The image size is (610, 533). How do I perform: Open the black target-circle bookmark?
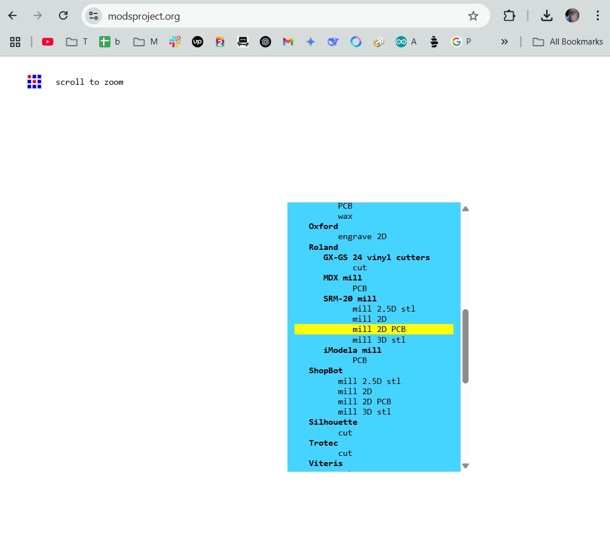(x=265, y=42)
